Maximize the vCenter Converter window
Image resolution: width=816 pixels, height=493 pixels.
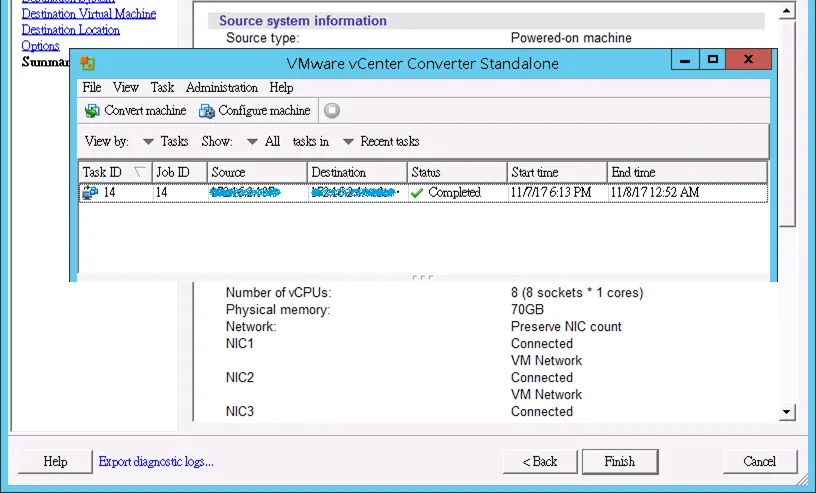coord(712,60)
